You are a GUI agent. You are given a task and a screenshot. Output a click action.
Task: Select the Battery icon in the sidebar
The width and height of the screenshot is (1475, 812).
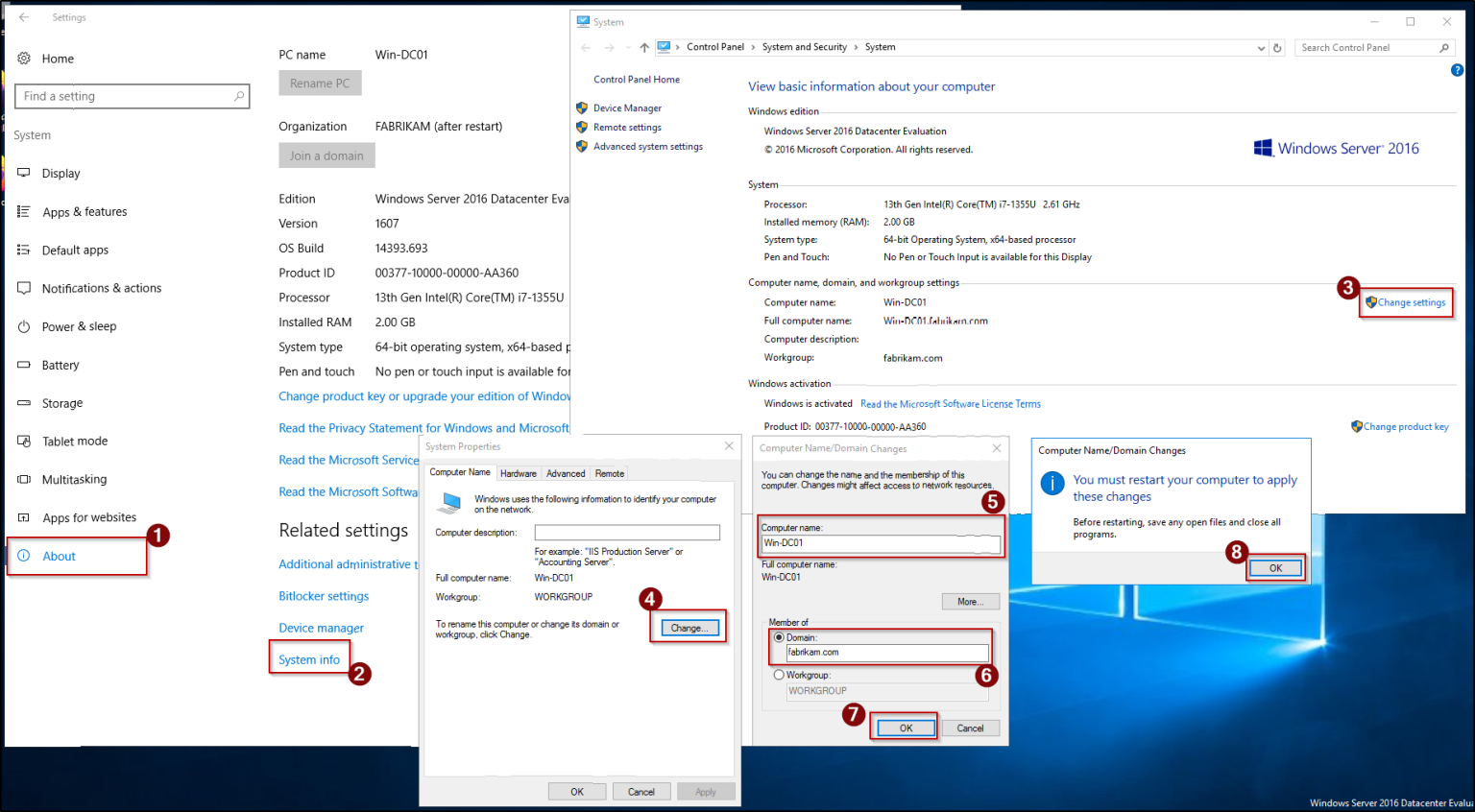[23, 365]
